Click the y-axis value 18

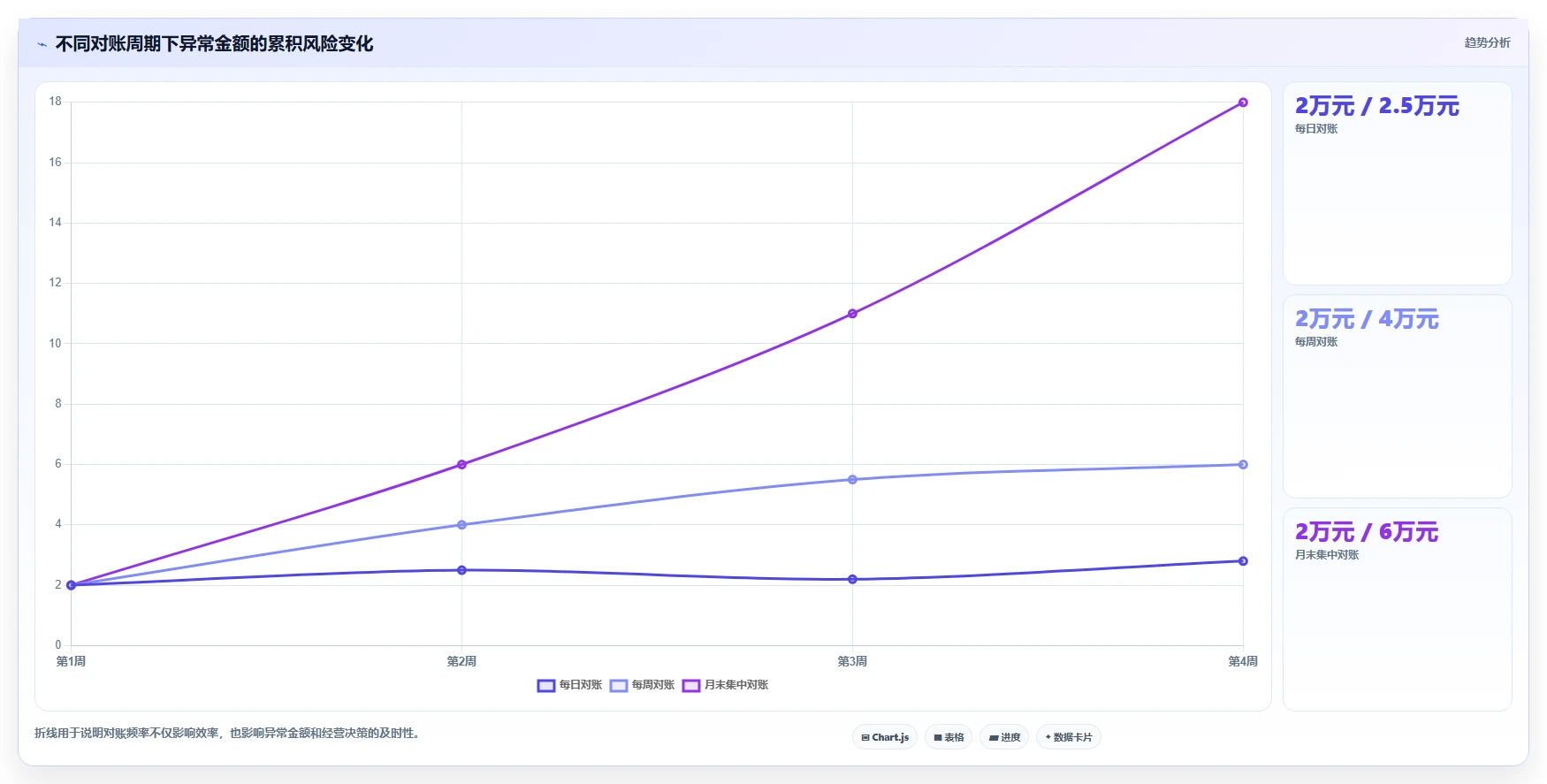pyautogui.click(x=56, y=102)
